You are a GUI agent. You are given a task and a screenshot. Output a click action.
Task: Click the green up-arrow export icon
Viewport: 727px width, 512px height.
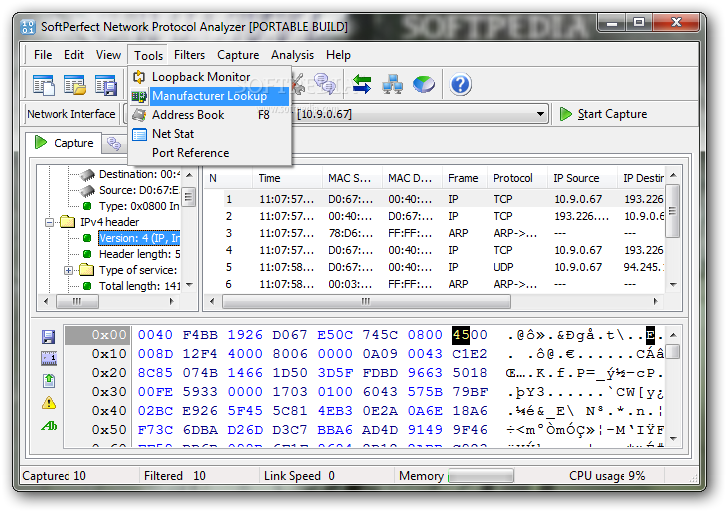pyautogui.click(x=49, y=381)
